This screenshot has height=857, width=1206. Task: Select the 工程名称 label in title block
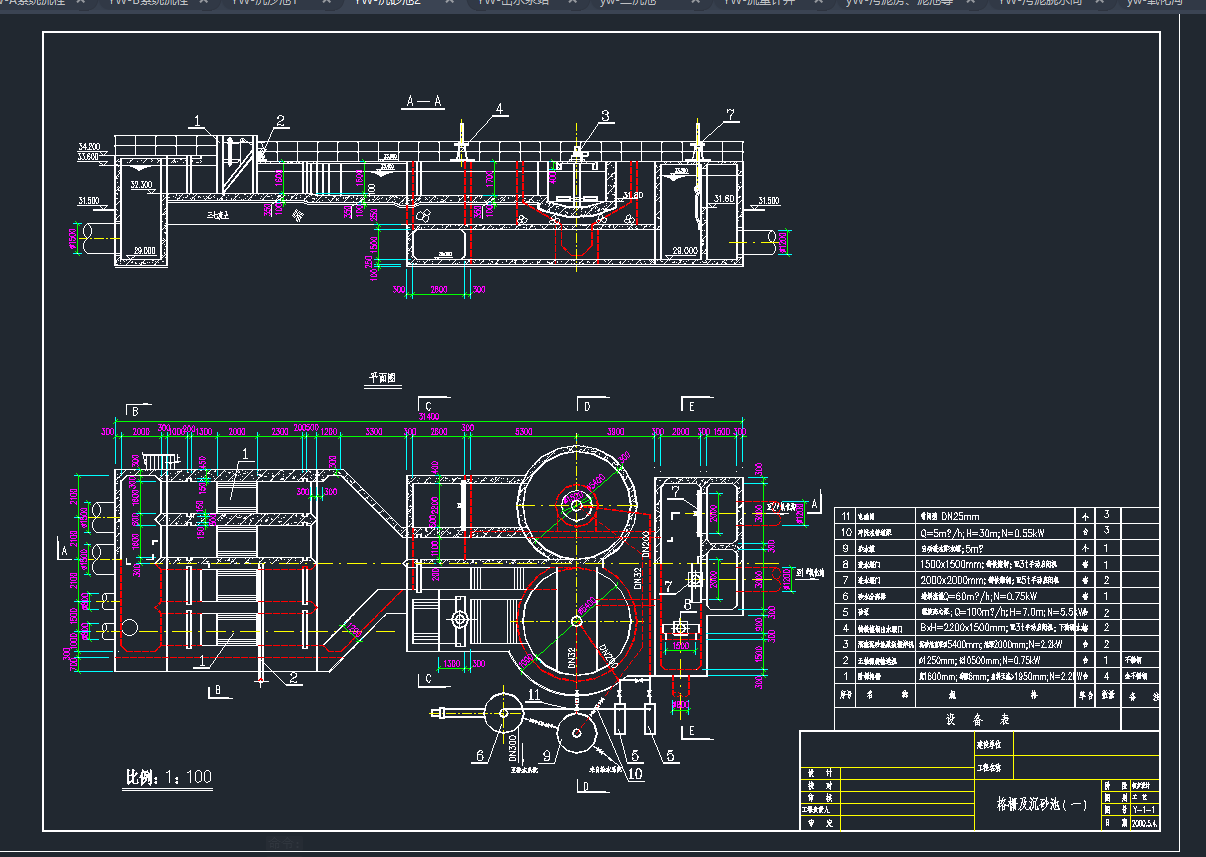(987, 768)
